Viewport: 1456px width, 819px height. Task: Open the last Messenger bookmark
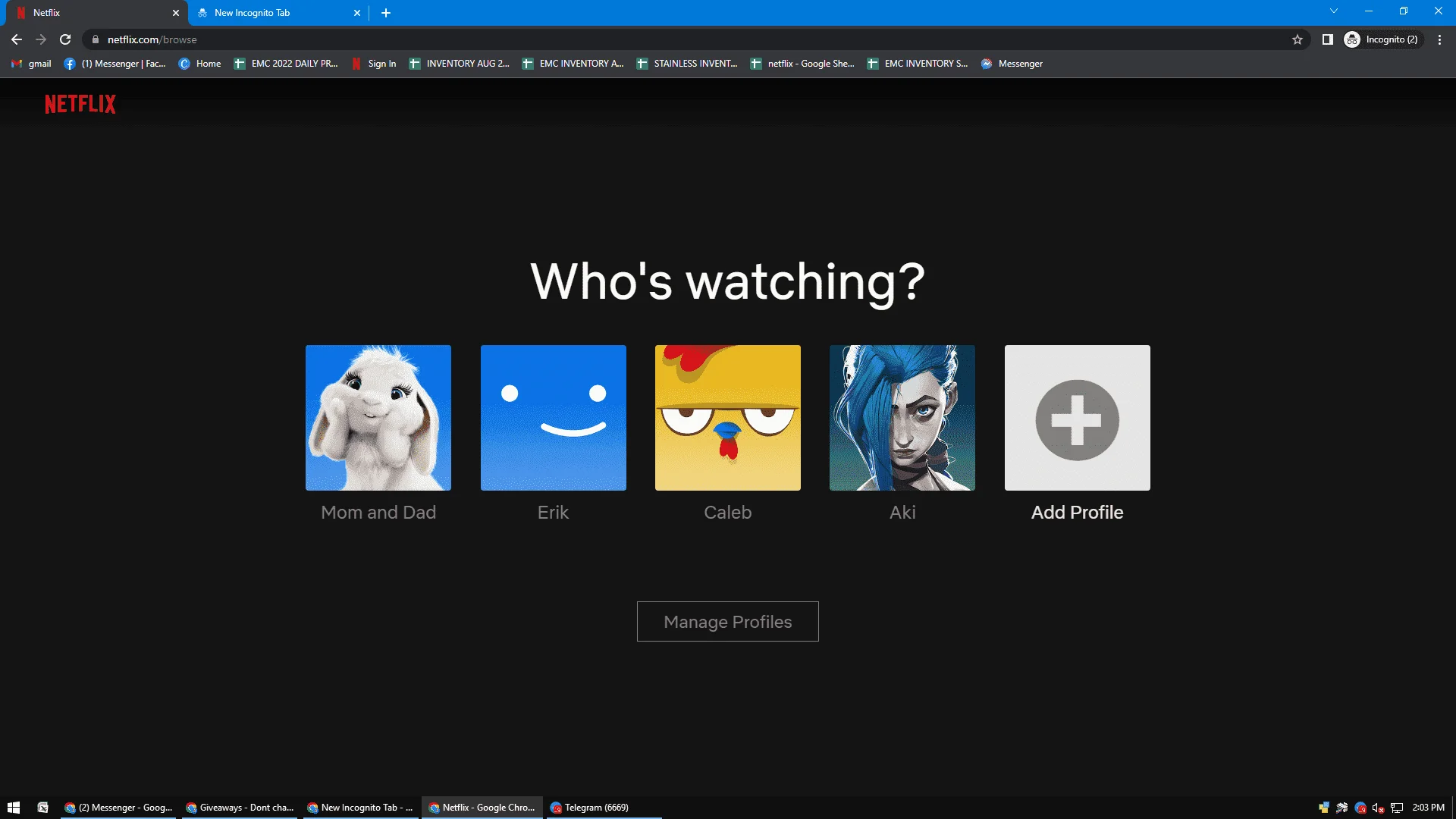click(x=1012, y=64)
